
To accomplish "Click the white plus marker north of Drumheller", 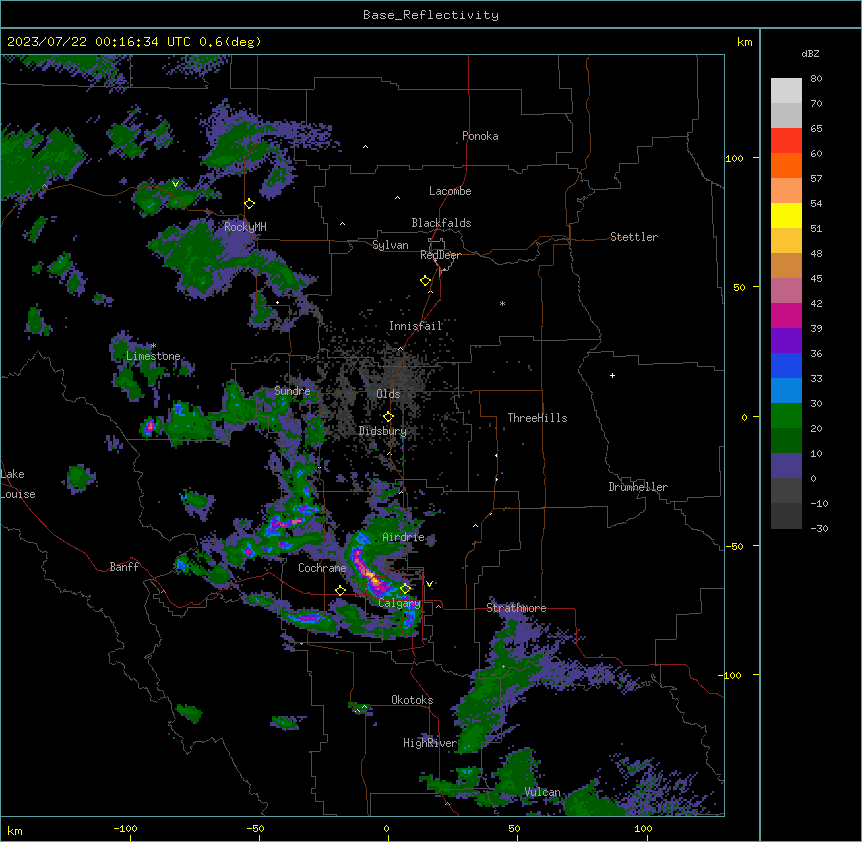I will [x=612, y=375].
